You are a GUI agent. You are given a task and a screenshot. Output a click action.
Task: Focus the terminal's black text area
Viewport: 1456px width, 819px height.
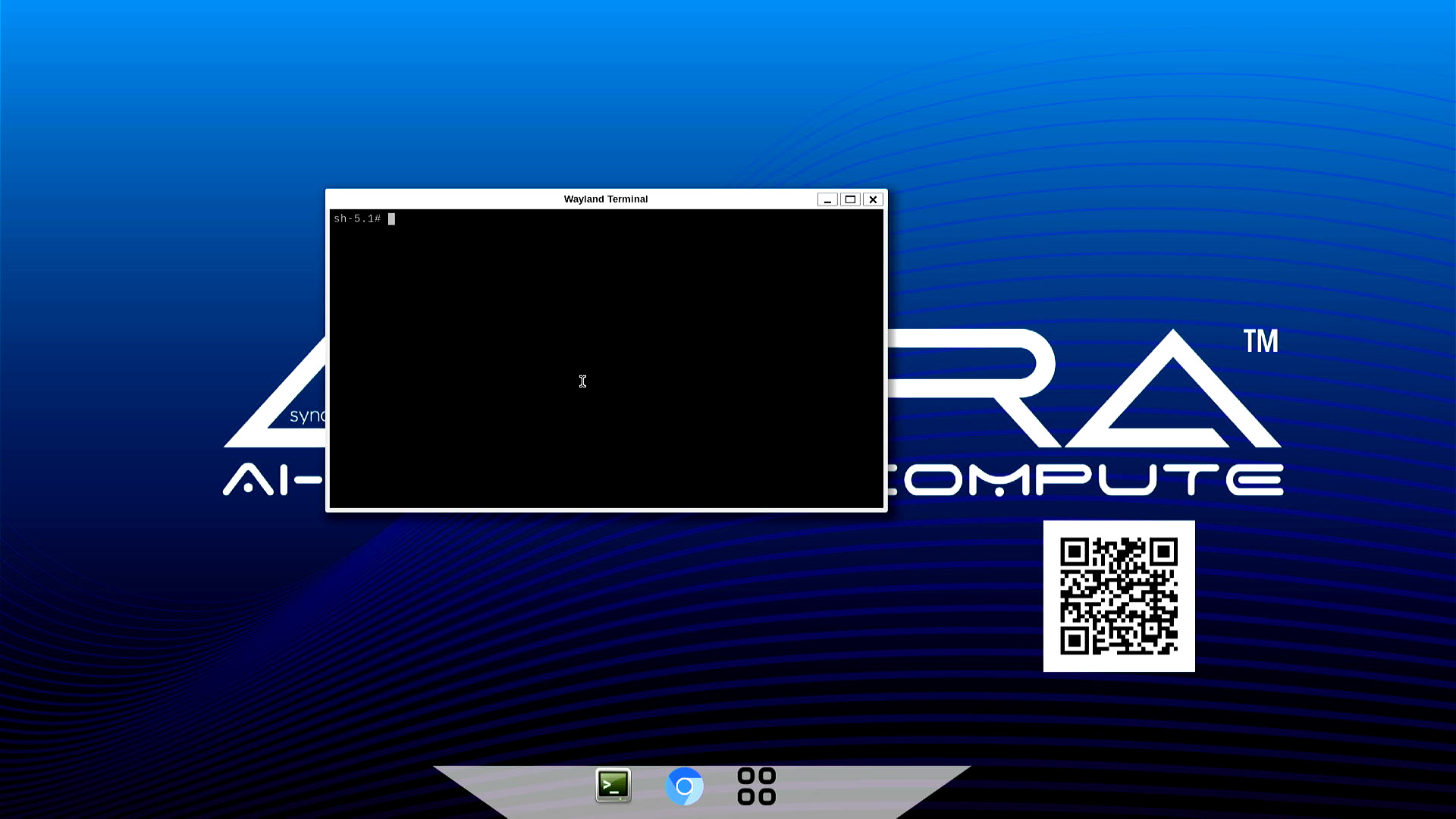tap(607, 364)
